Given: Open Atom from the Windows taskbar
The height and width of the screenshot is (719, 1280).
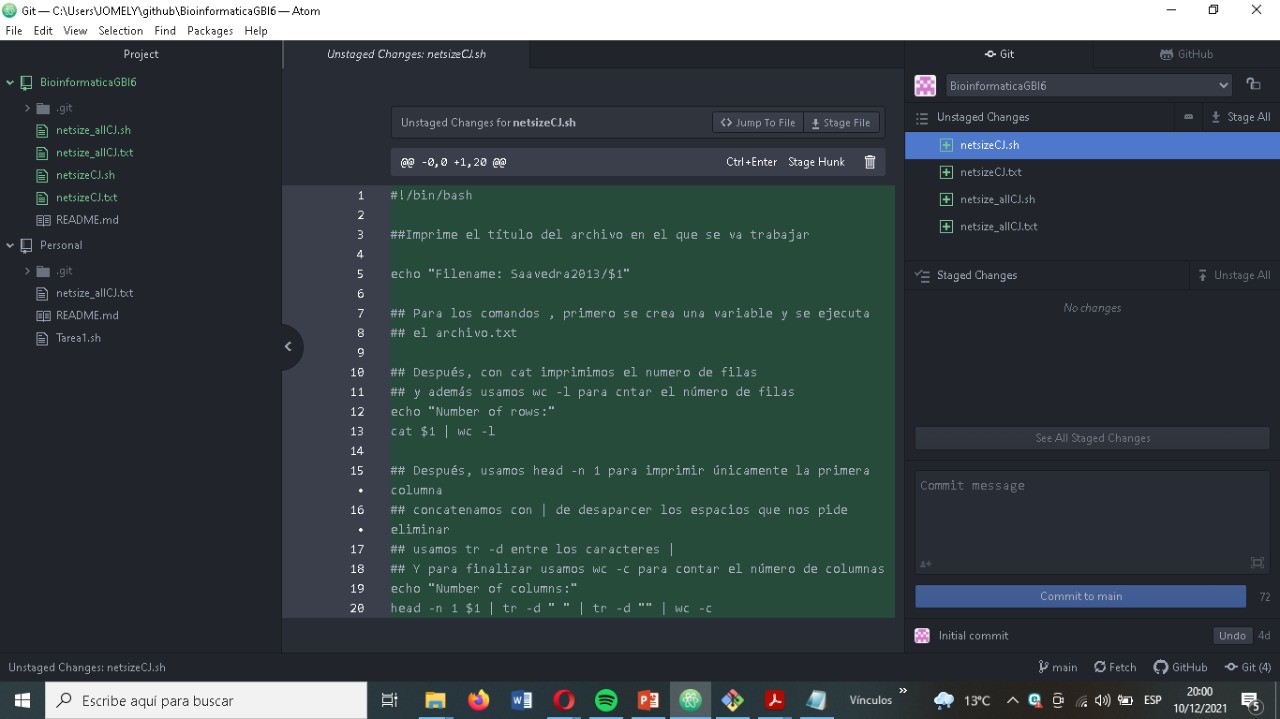Looking at the screenshot, I should 690,700.
